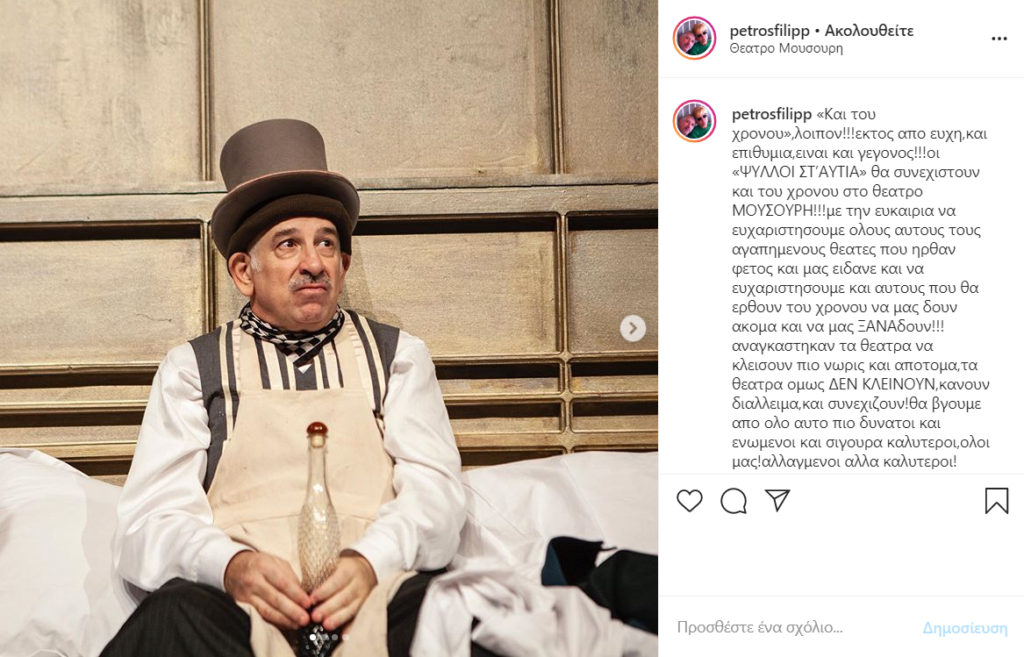The image size is (1024, 657).
Task: Share the post using the paper plane icon
Action: (x=778, y=500)
